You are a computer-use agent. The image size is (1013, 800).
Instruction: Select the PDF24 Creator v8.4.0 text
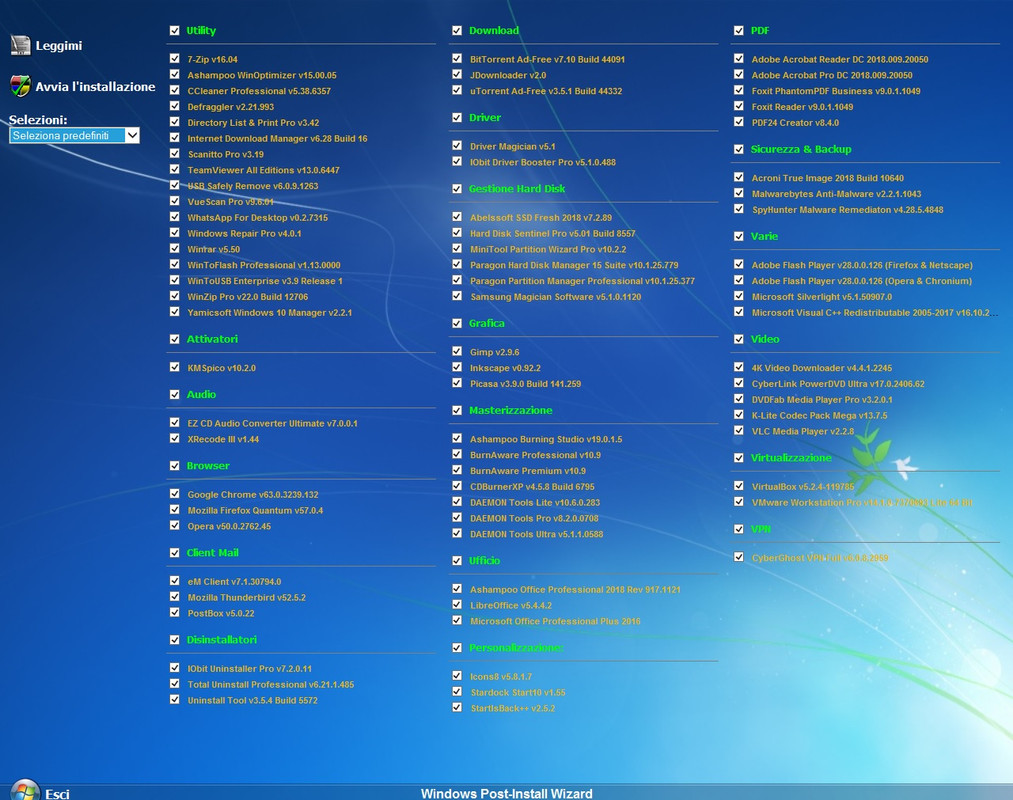click(x=795, y=123)
